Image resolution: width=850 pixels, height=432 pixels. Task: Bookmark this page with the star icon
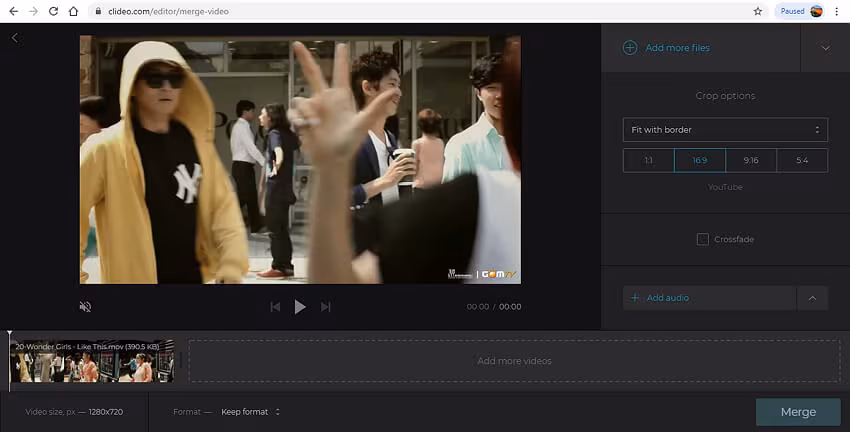coord(758,11)
